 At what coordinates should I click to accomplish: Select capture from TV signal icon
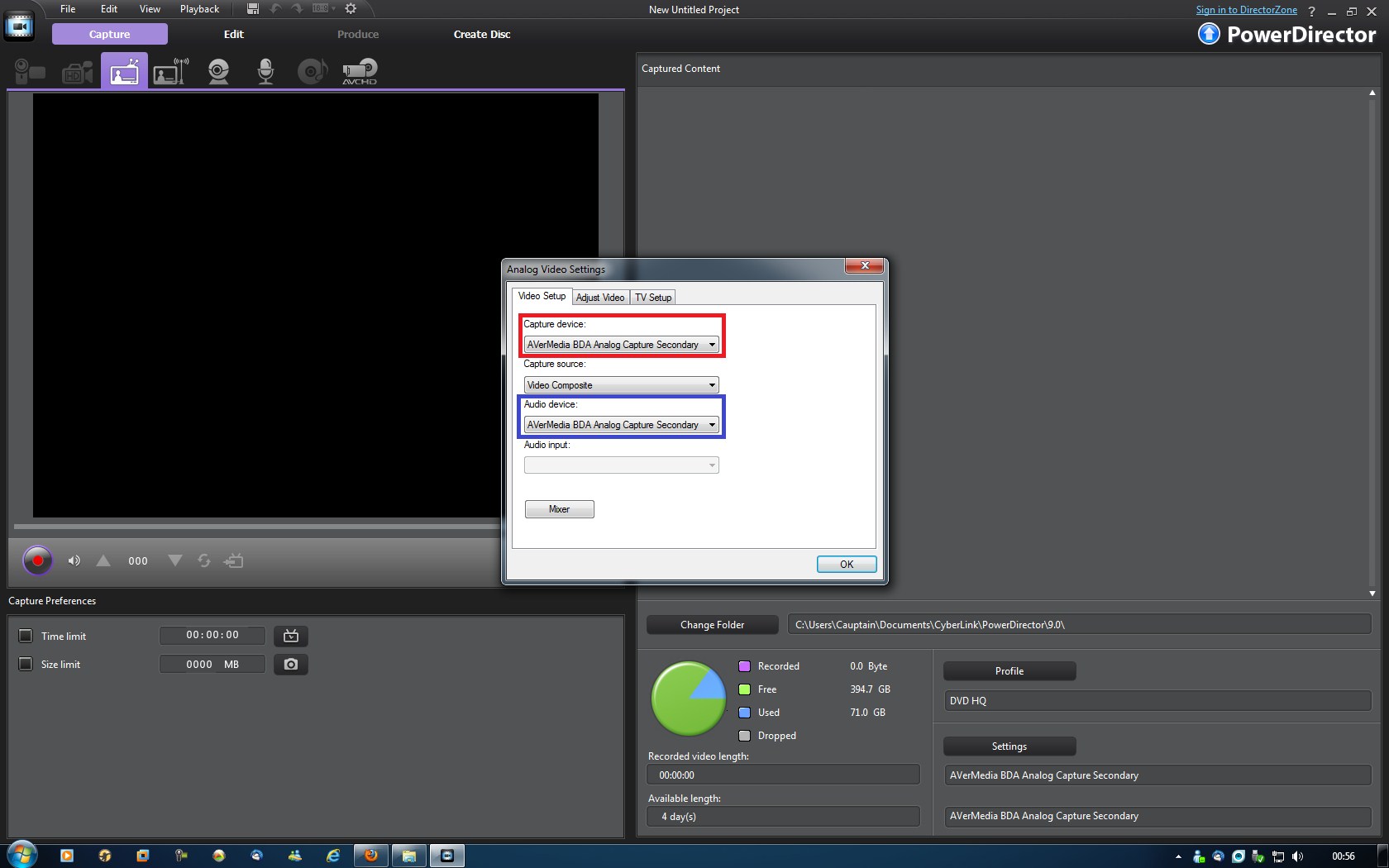click(x=125, y=71)
